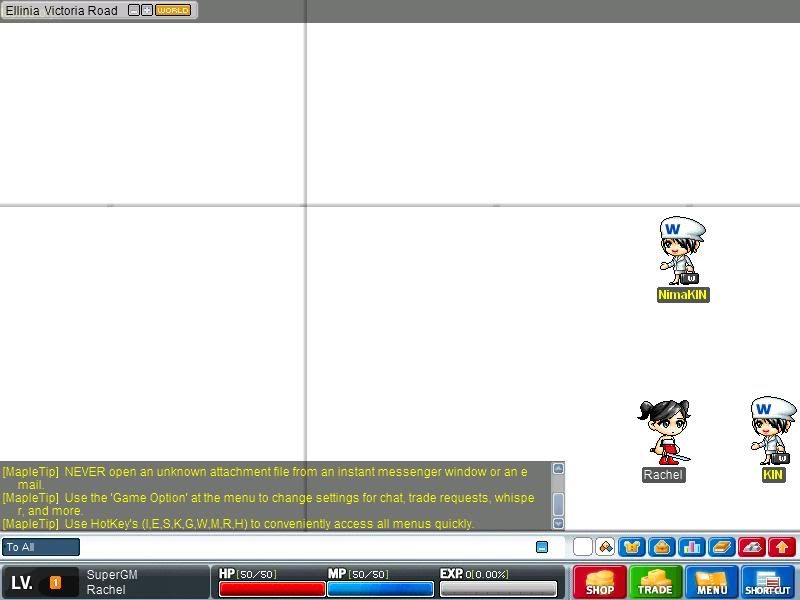Click MapleTip about HotKeys

[x=238, y=523]
